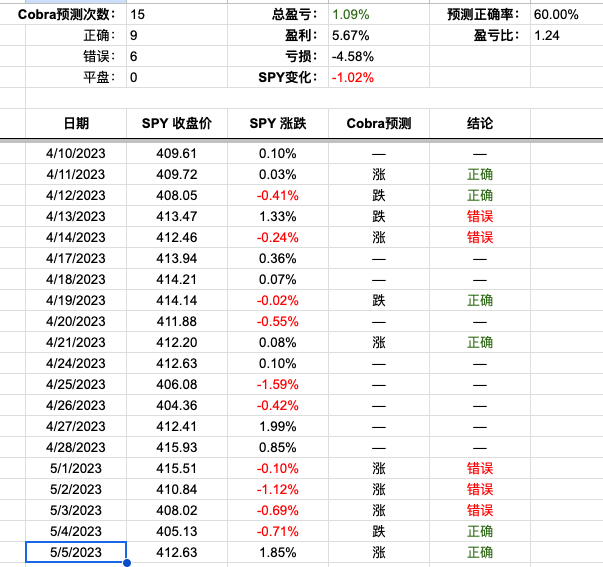Select the closing price 415.93
The image size is (603, 567).
[177, 447]
